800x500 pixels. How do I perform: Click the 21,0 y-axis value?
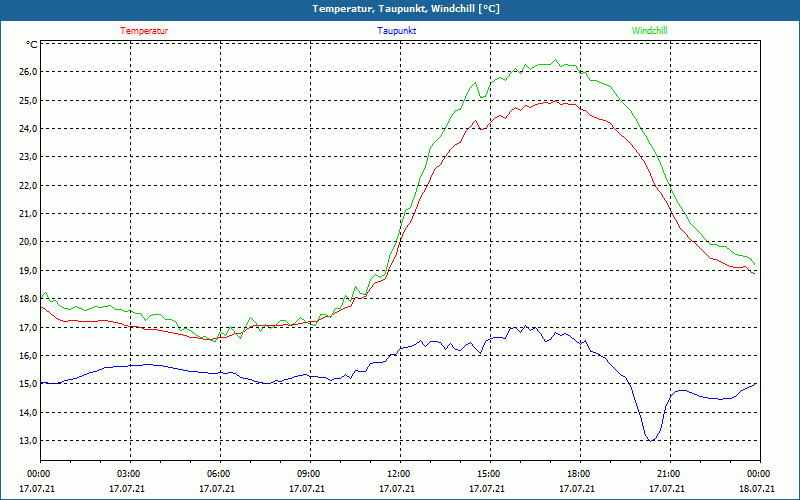click(x=27, y=214)
